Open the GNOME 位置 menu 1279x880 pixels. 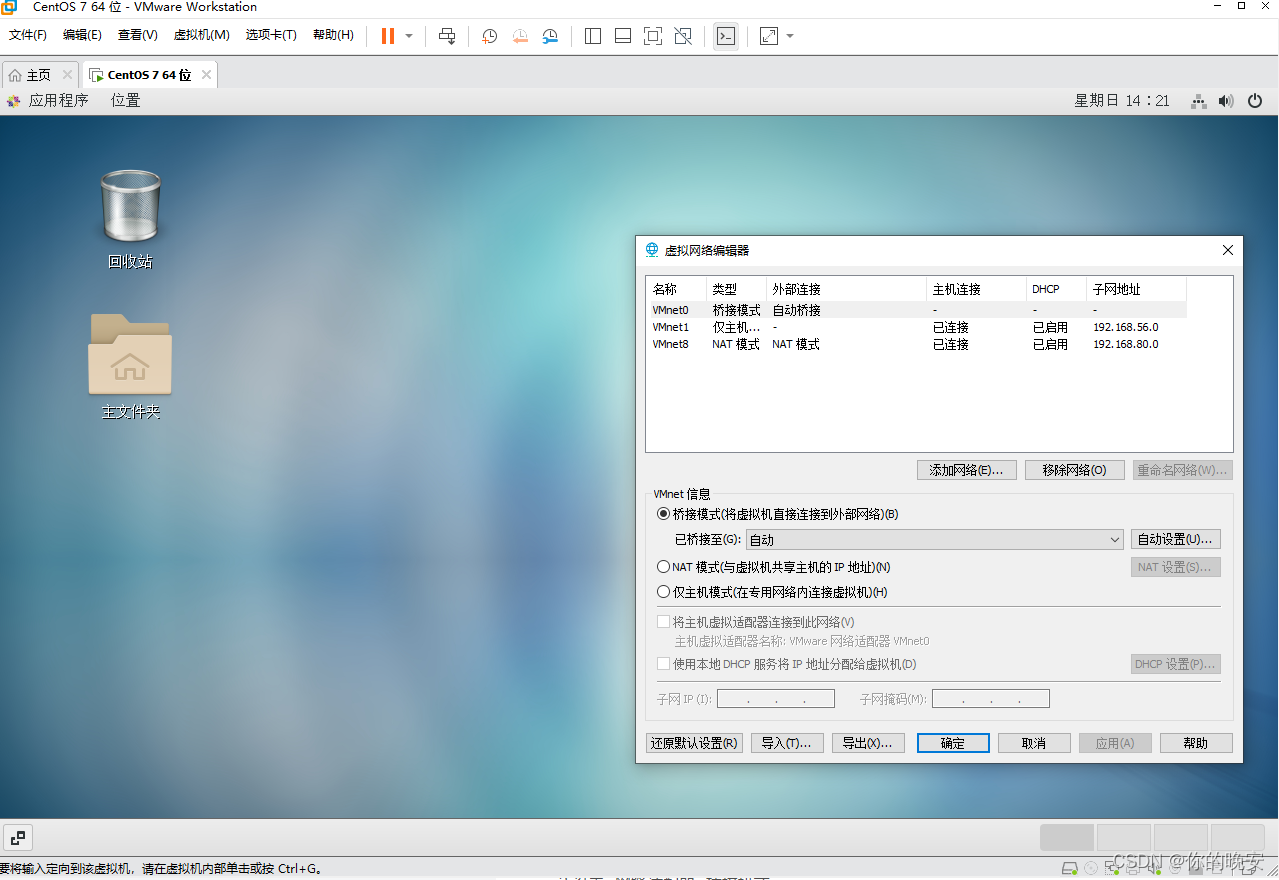(x=125, y=101)
